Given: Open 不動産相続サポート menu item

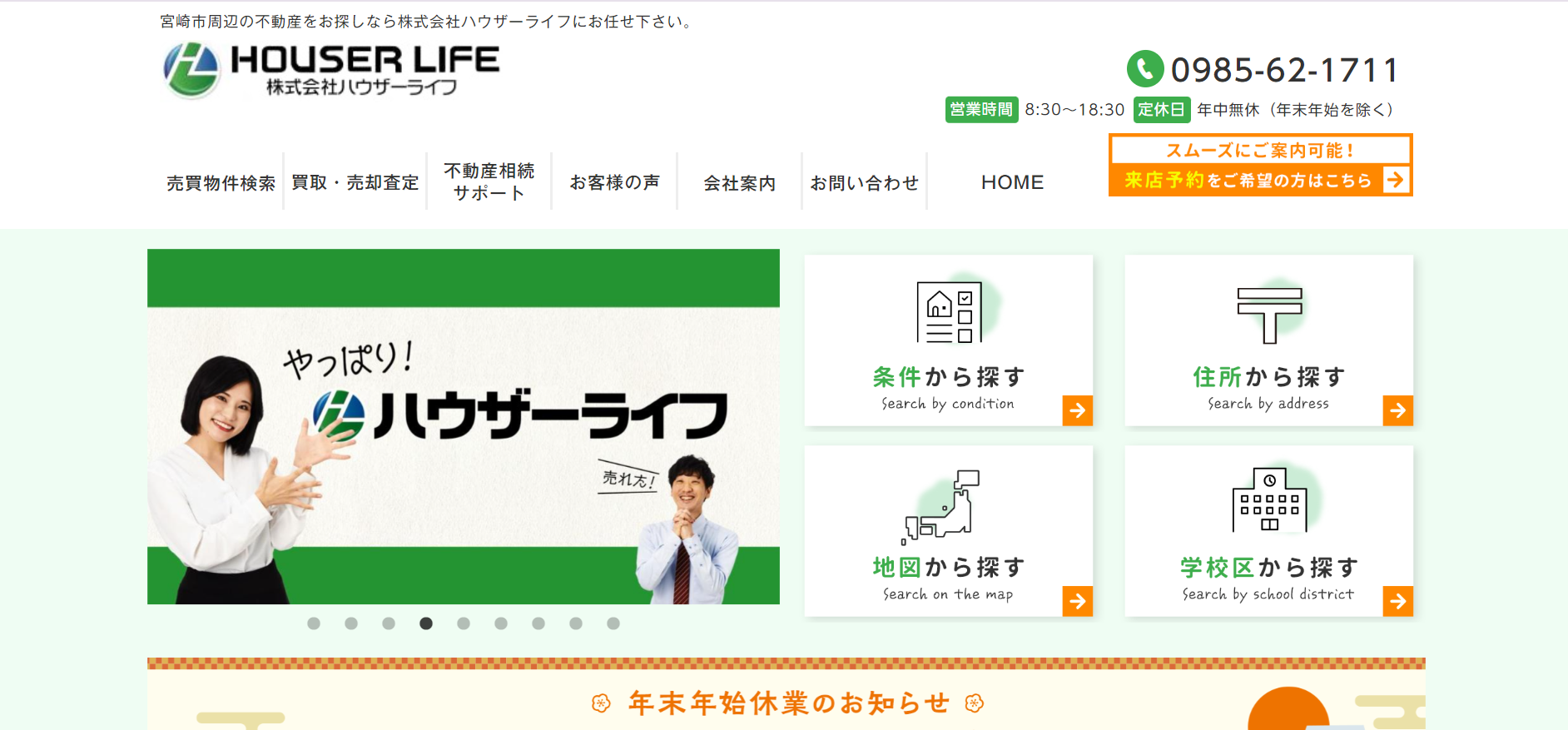Looking at the screenshot, I should pyautogui.click(x=489, y=181).
